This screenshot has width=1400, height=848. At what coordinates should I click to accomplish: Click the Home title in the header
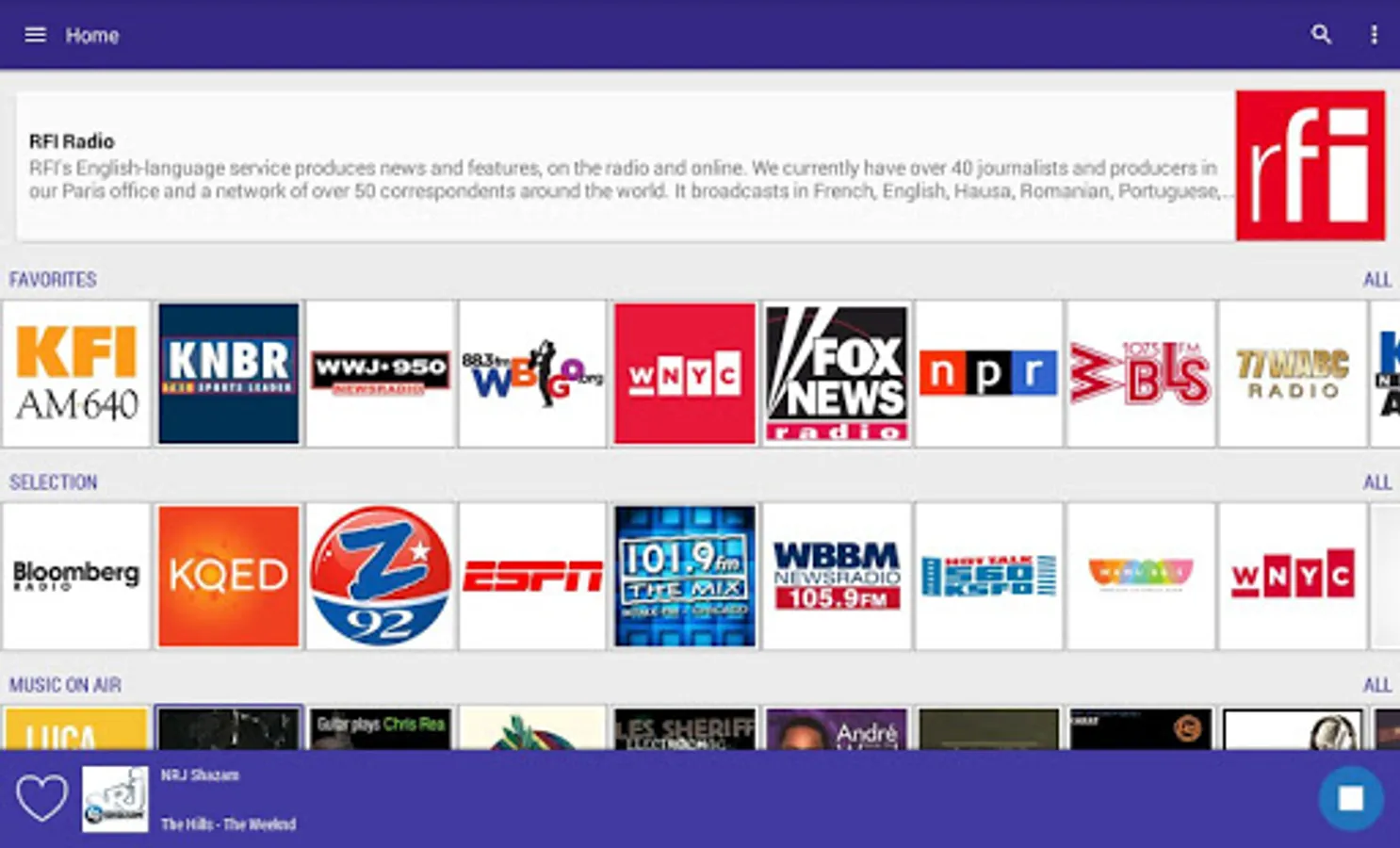(x=92, y=36)
